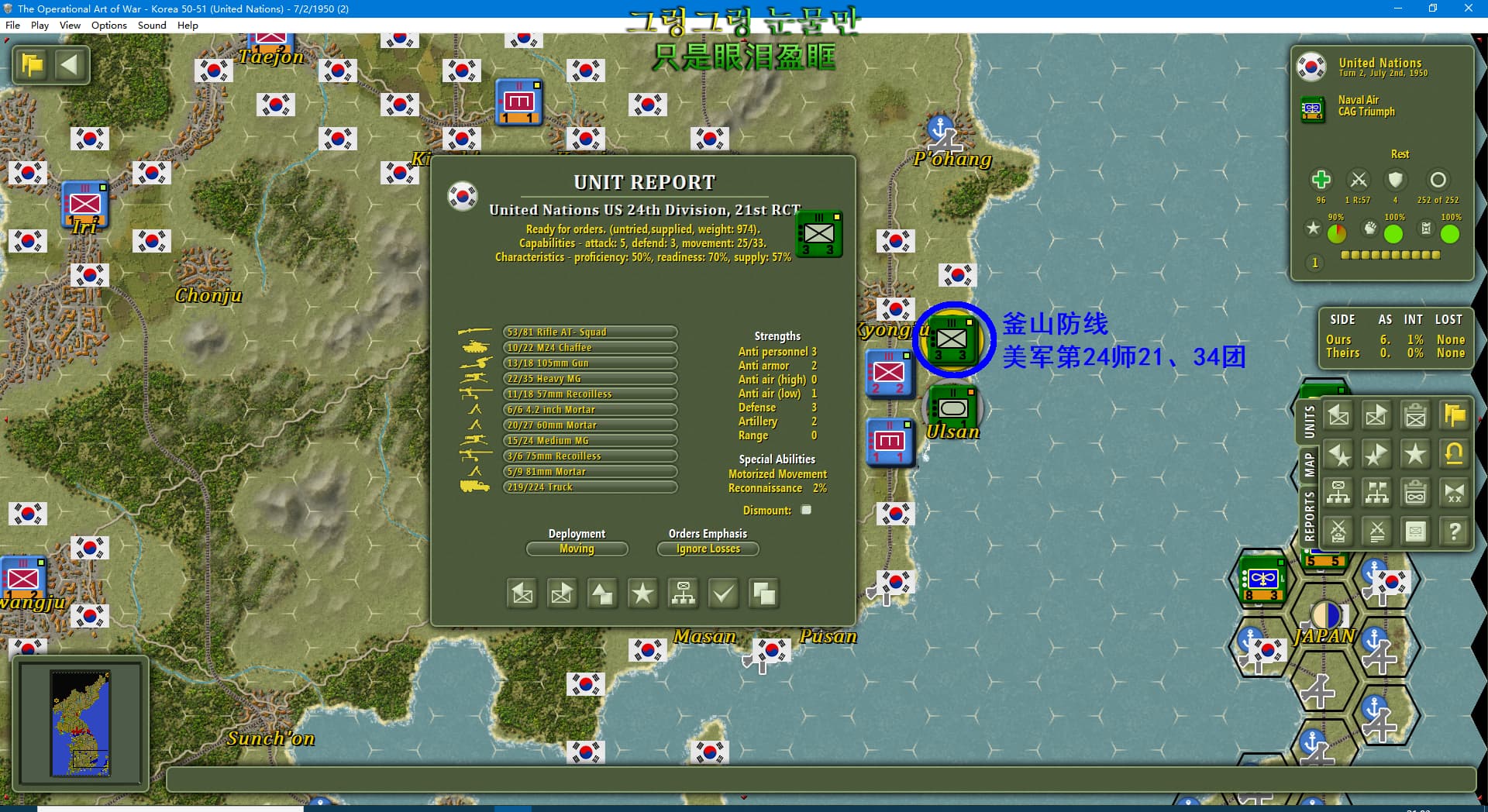The image size is (1488, 812).
Task: Select the previous unit icon in the Units panel
Action: 1338,416
